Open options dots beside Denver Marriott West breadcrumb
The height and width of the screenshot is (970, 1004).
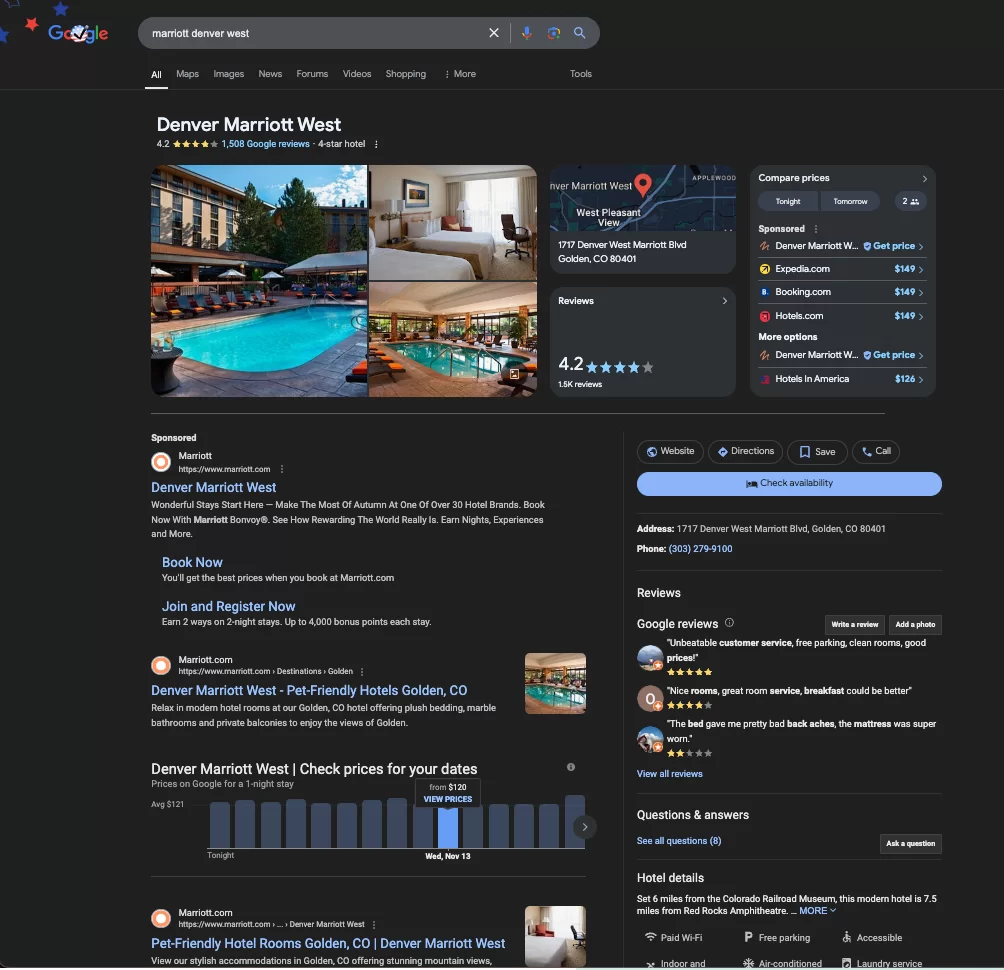point(374,925)
